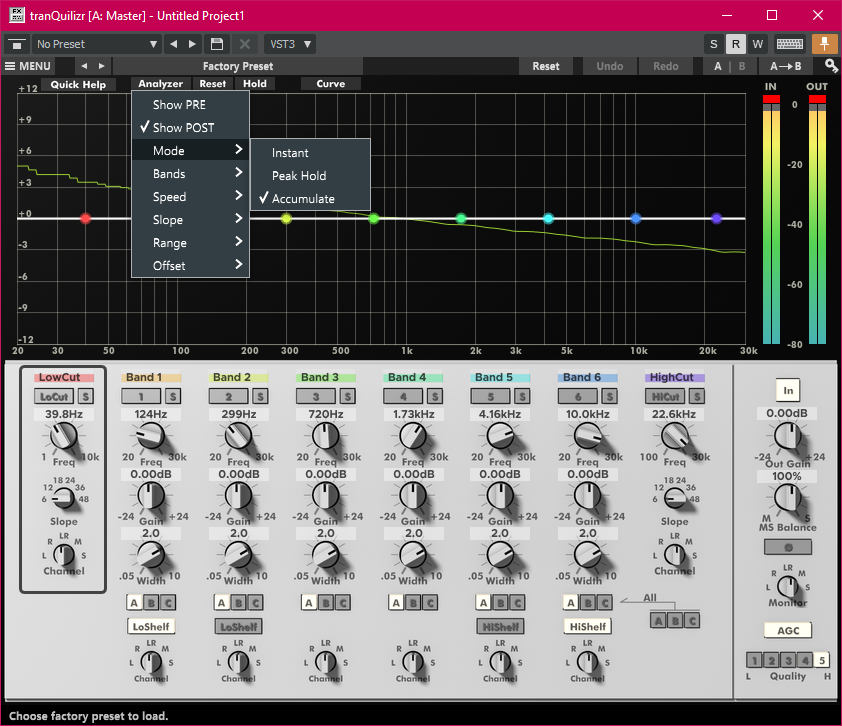Open the MENU hamburger dropdown
The height and width of the screenshot is (726, 842).
pos(28,66)
